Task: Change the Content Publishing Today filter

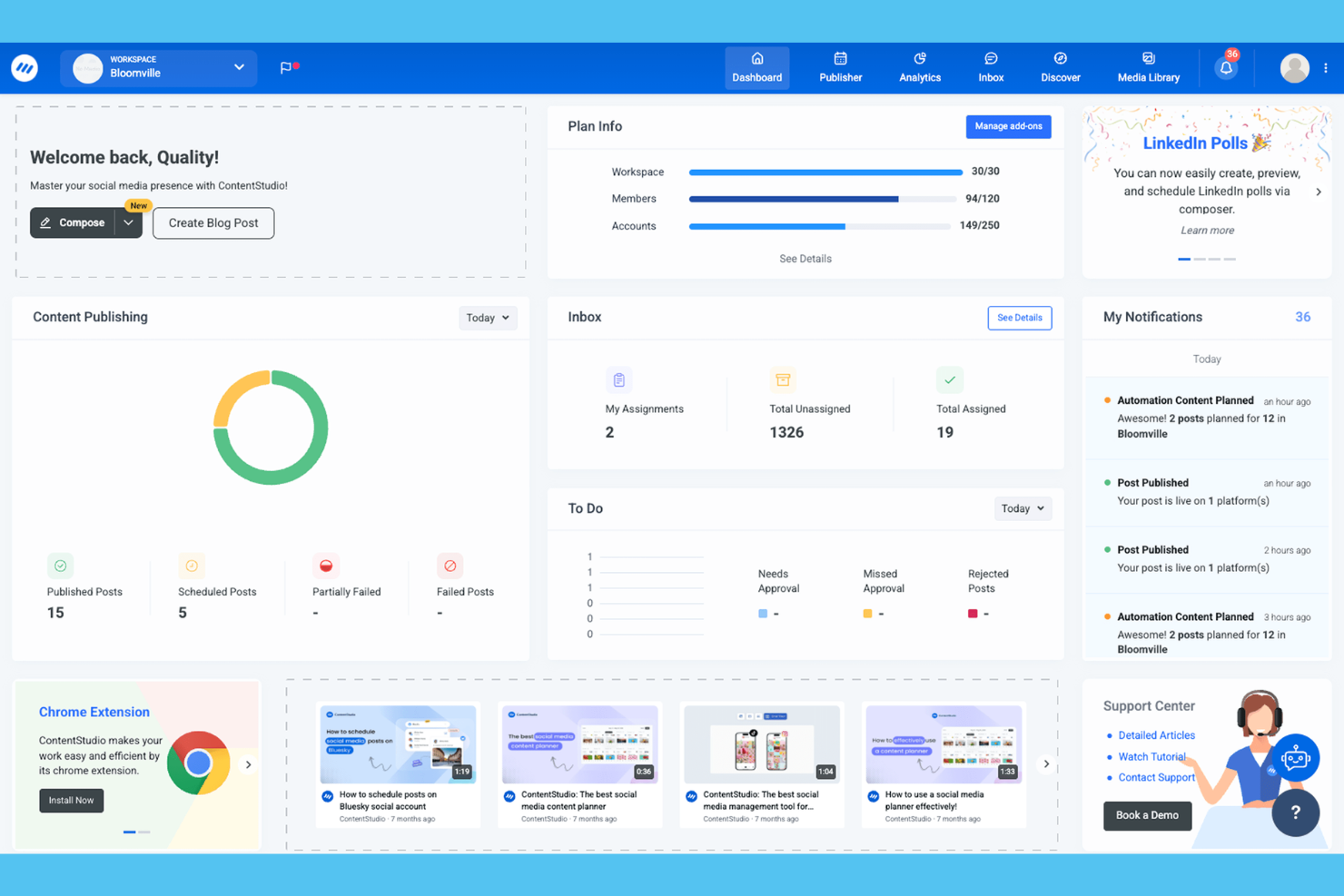Action: (488, 318)
